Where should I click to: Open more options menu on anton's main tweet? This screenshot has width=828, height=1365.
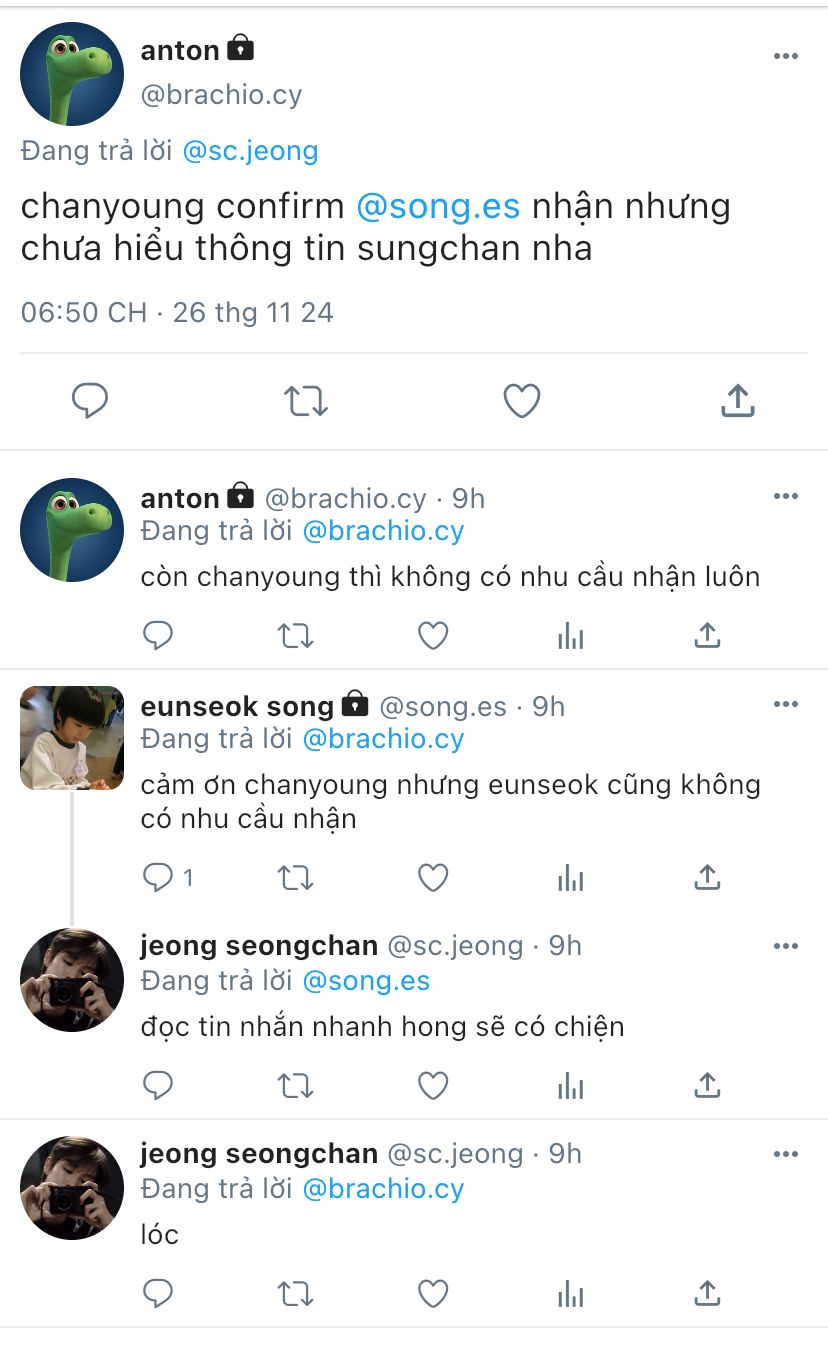(786, 57)
